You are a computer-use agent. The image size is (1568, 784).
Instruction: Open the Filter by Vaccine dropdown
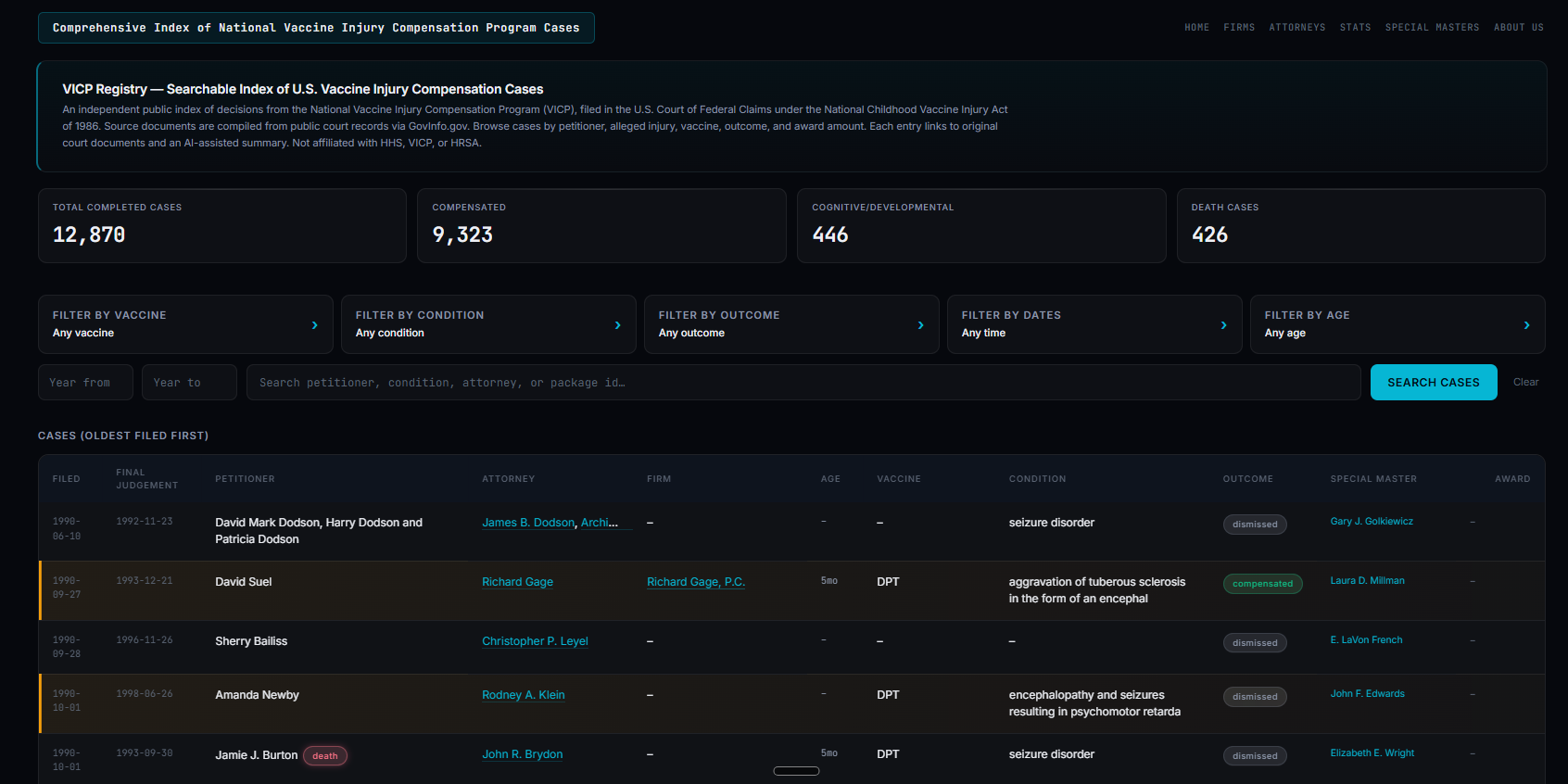click(185, 324)
